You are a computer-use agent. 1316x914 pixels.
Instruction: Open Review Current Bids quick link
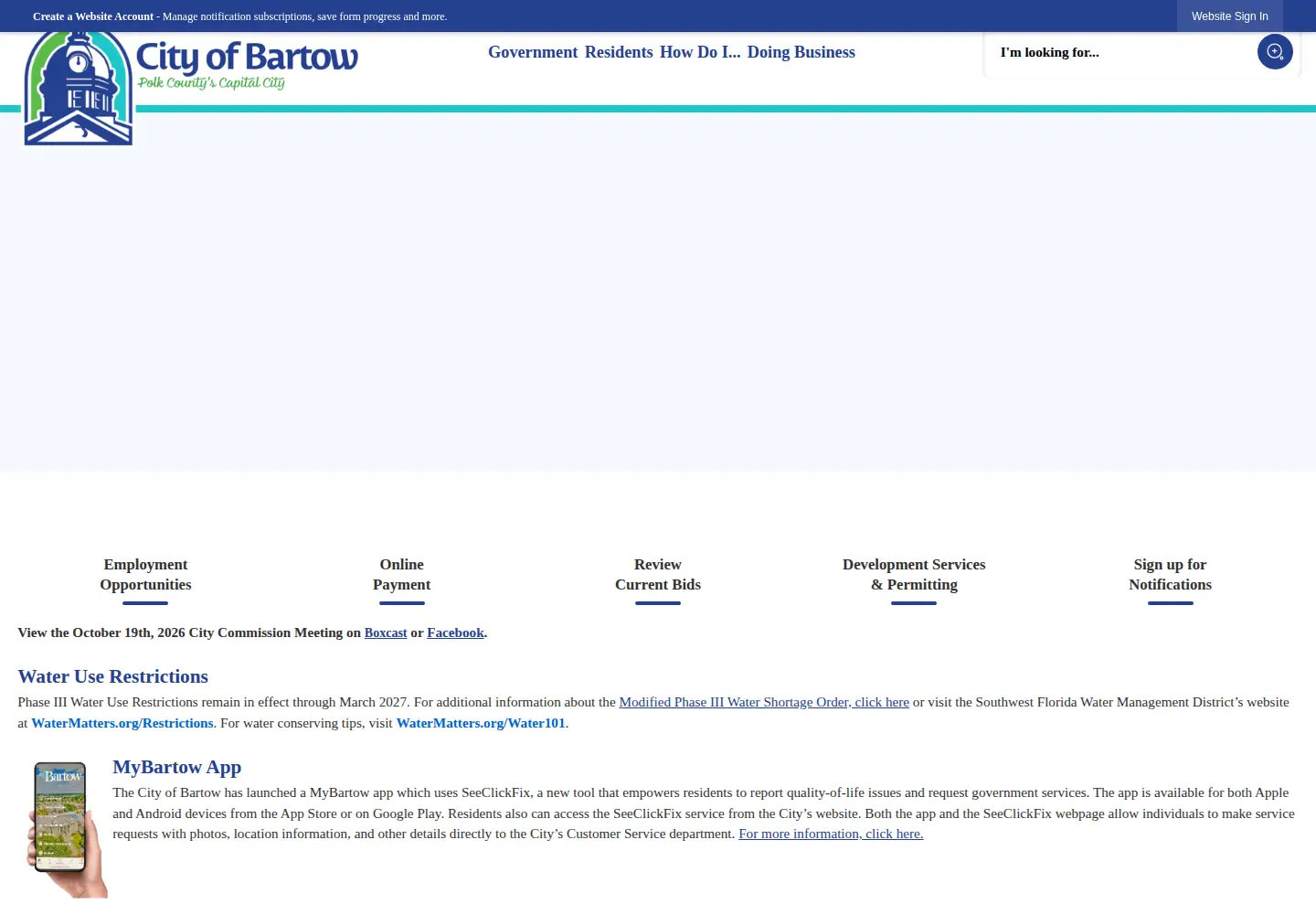pyautogui.click(x=658, y=575)
